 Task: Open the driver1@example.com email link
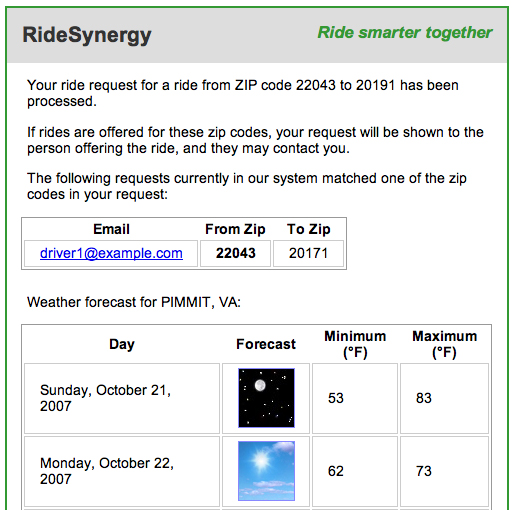point(111,253)
